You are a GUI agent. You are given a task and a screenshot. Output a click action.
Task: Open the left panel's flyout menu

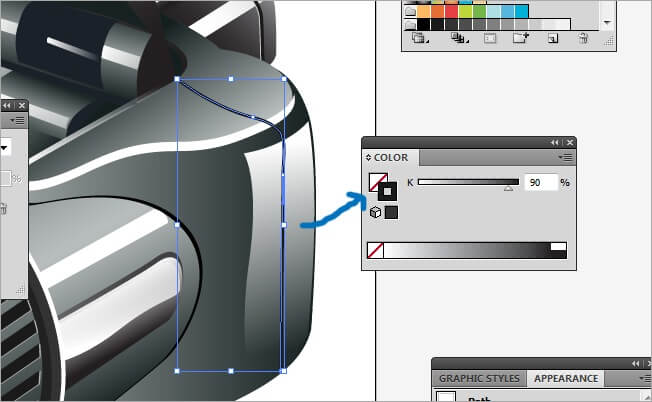[20, 119]
